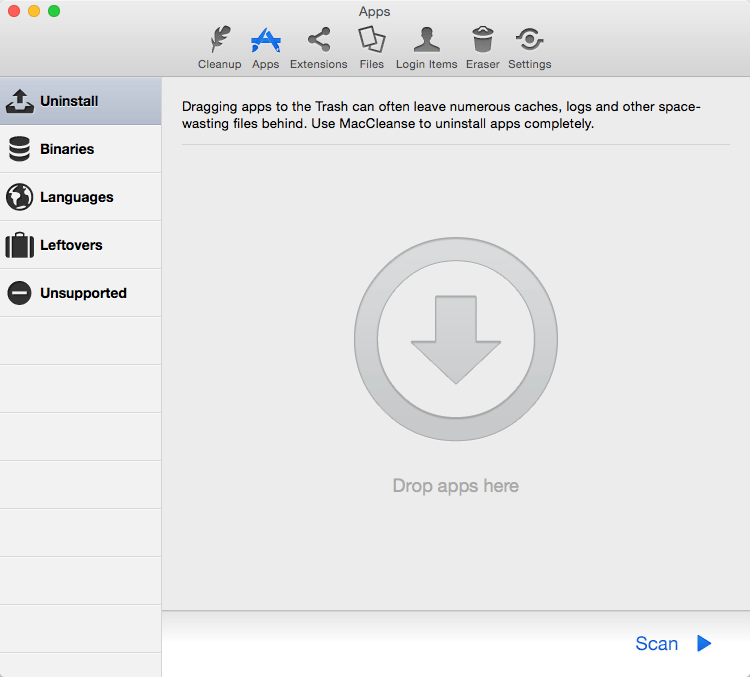The width and height of the screenshot is (750, 677).
Task: Click the Eraser toolbar label
Action: tap(483, 64)
